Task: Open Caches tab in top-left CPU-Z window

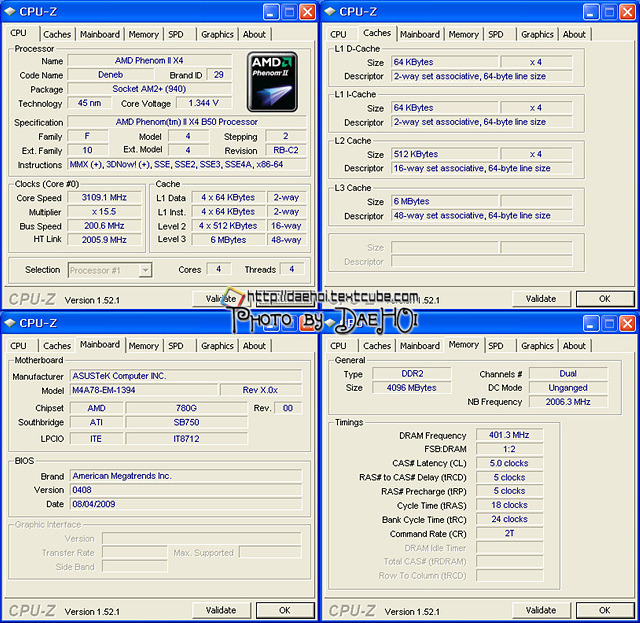Action: click(57, 34)
